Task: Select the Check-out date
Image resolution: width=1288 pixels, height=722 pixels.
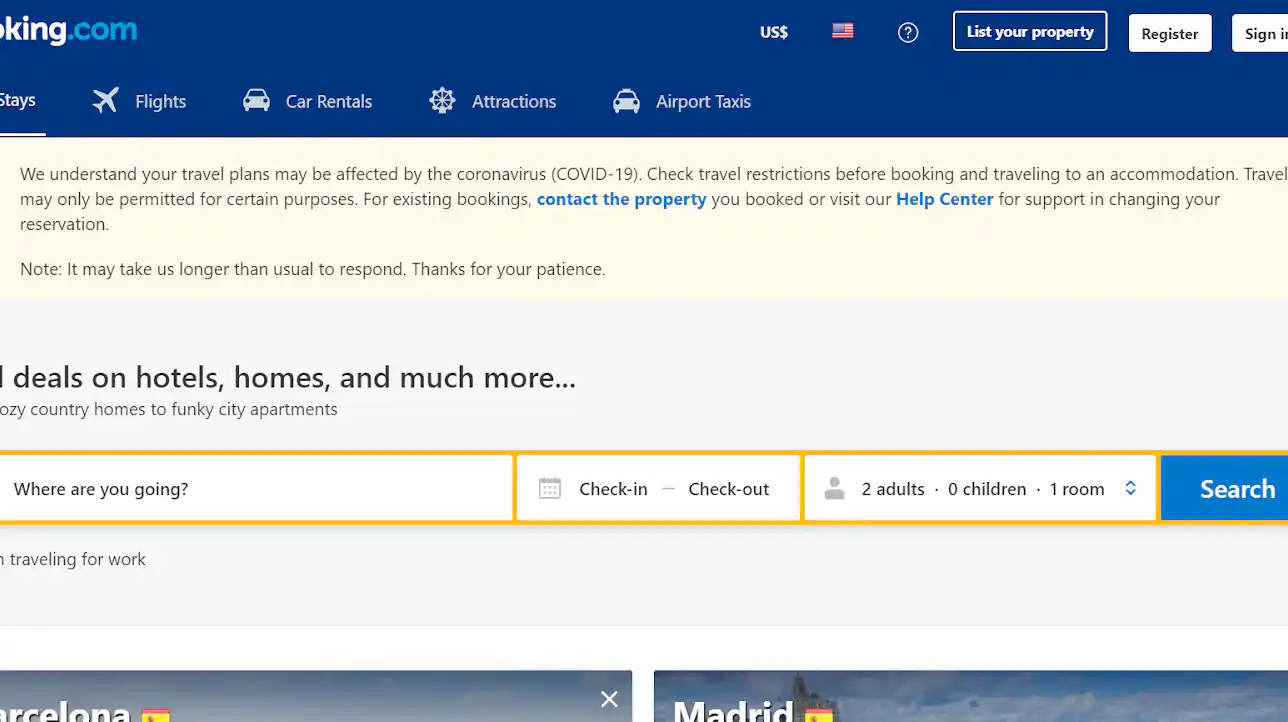Action: pos(729,489)
